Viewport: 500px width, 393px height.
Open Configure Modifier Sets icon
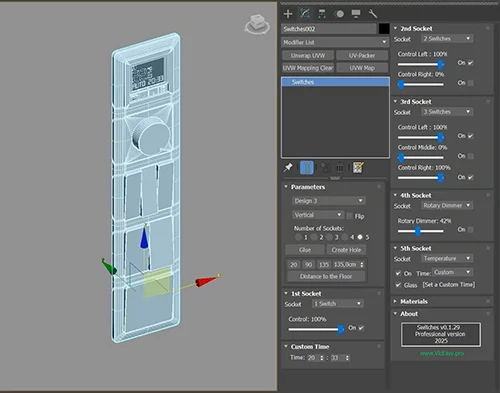[x=358, y=167]
